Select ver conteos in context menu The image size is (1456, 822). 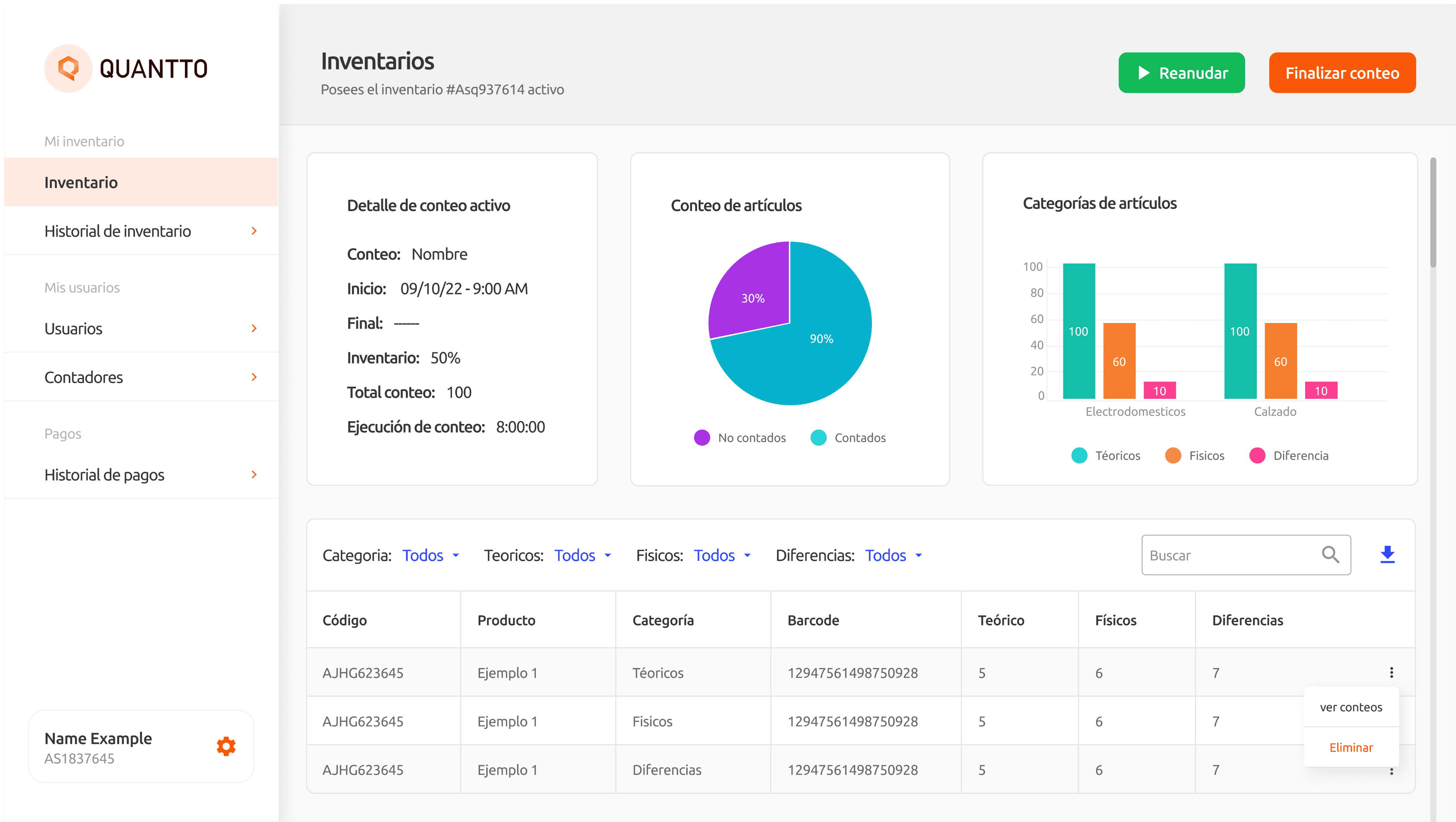click(x=1351, y=707)
